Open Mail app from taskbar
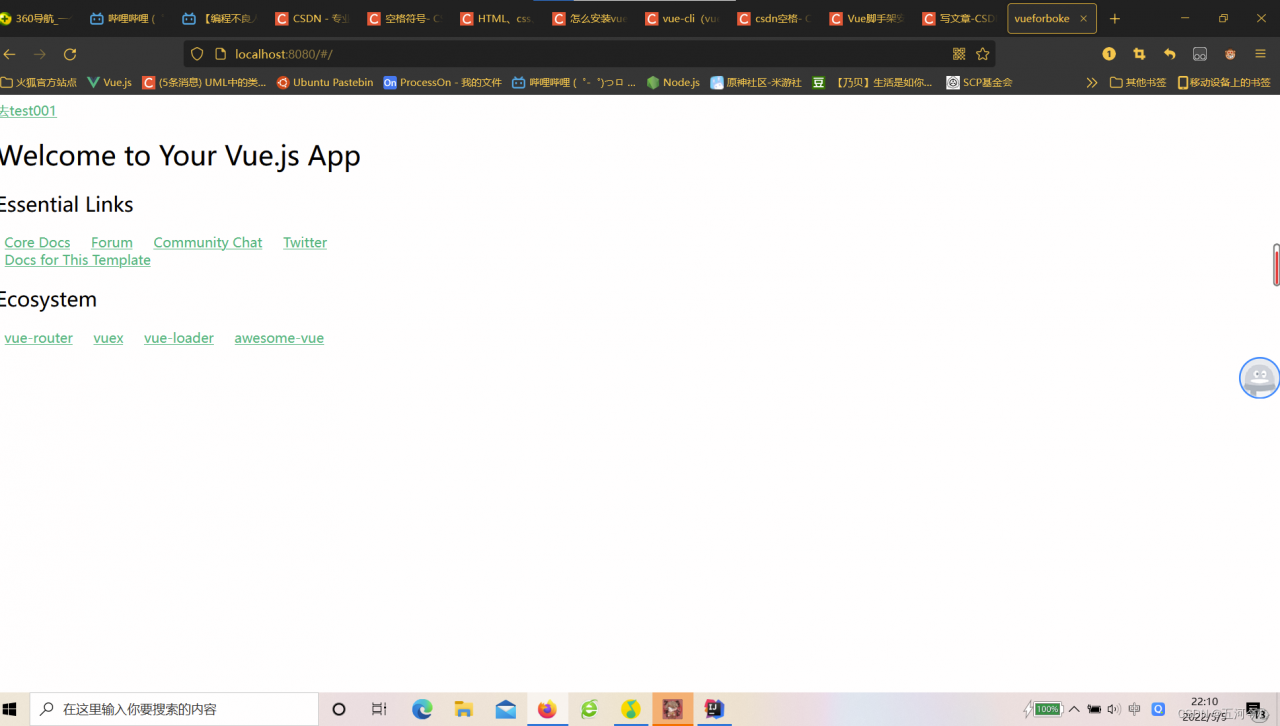 (x=506, y=709)
